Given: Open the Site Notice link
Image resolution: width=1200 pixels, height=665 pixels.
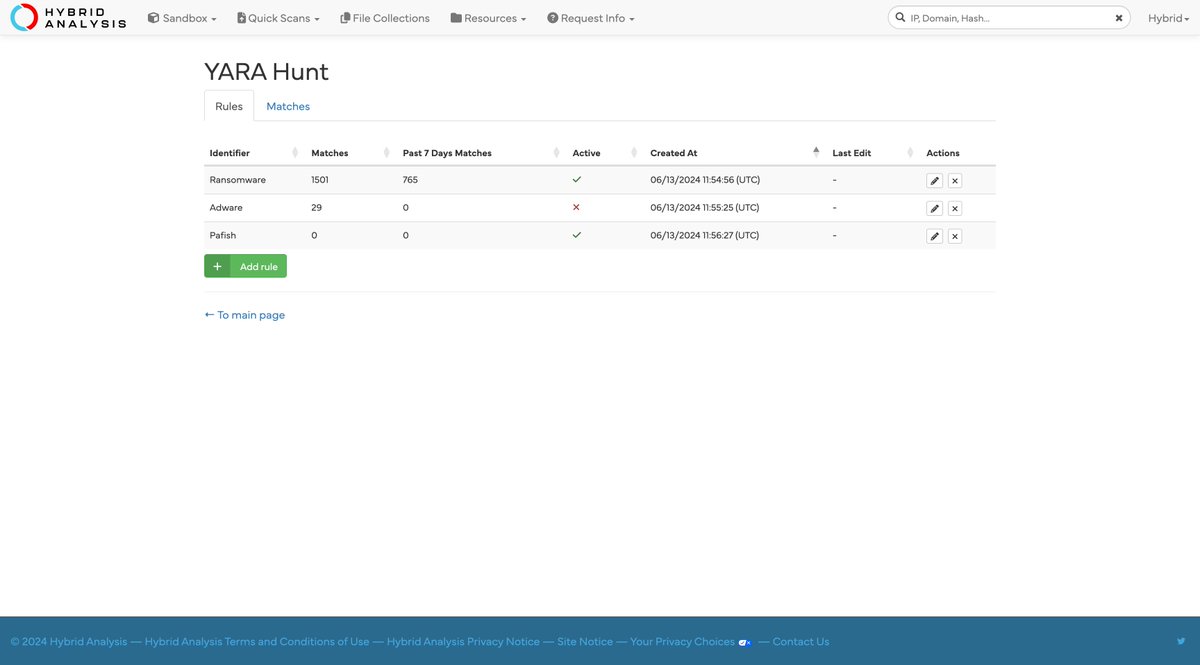Looking at the screenshot, I should [585, 642].
